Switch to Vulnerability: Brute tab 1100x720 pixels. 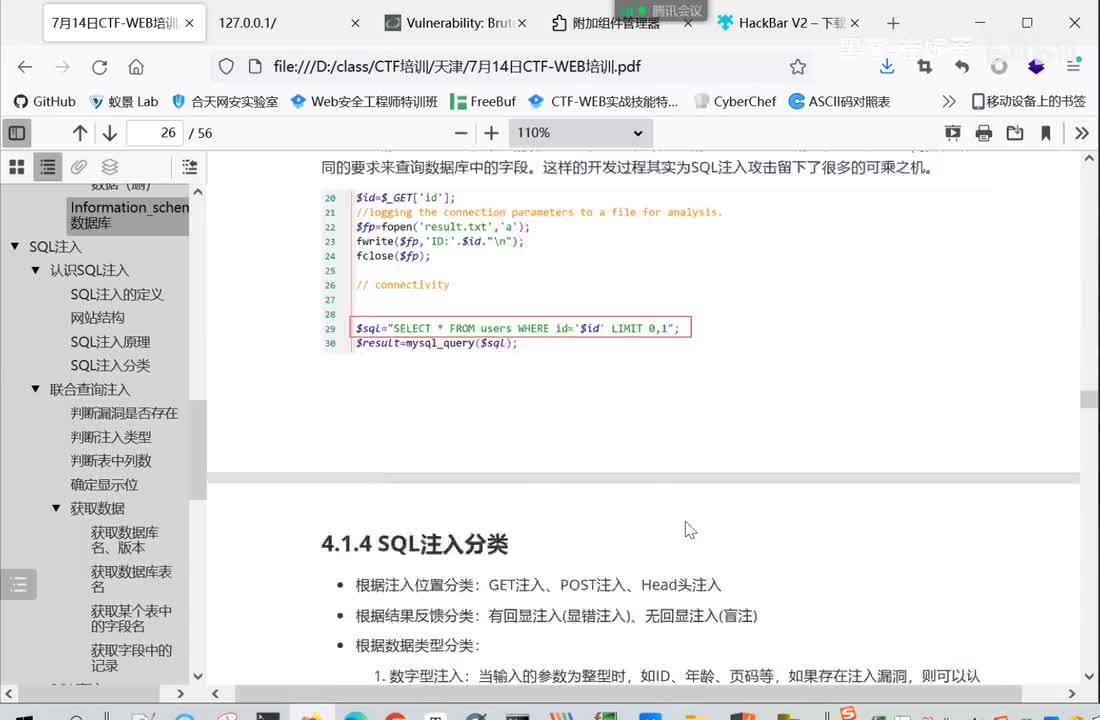coord(456,23)
